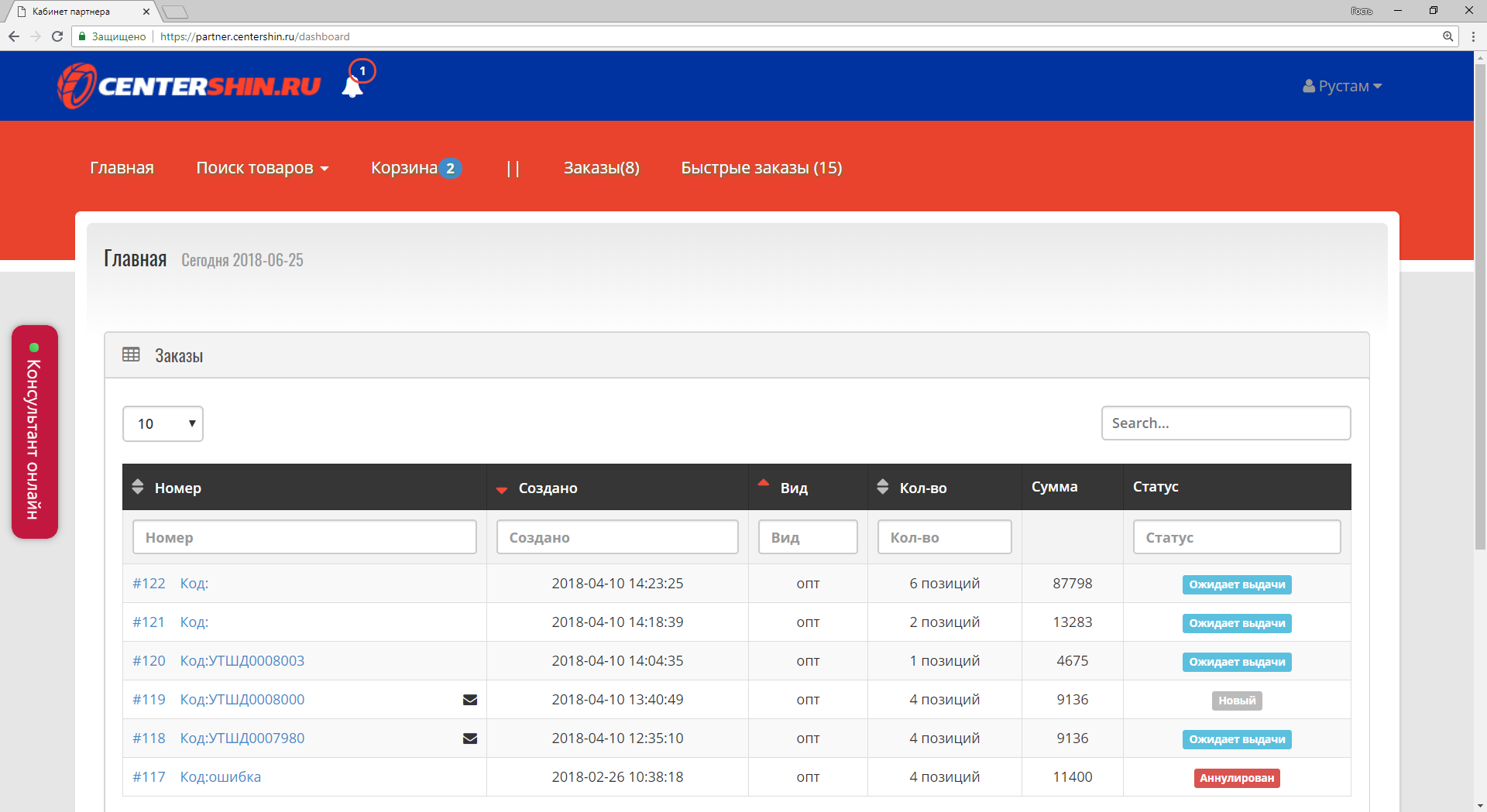Sort by Создано column arrow
The height and width of the screenshot is (812, 1487).
(501, 490)
